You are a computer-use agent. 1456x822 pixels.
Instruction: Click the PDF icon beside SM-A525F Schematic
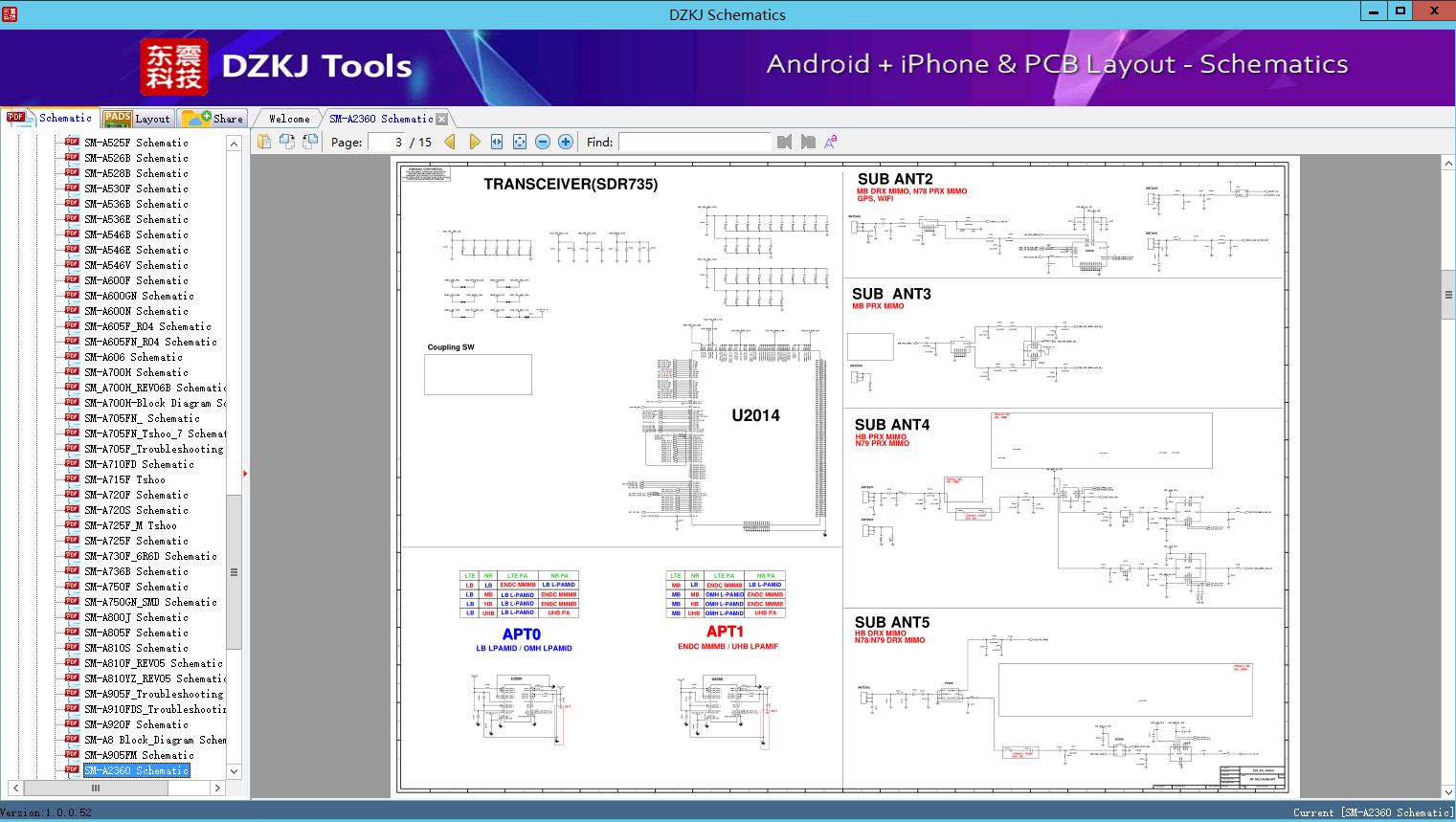[72, 143]
